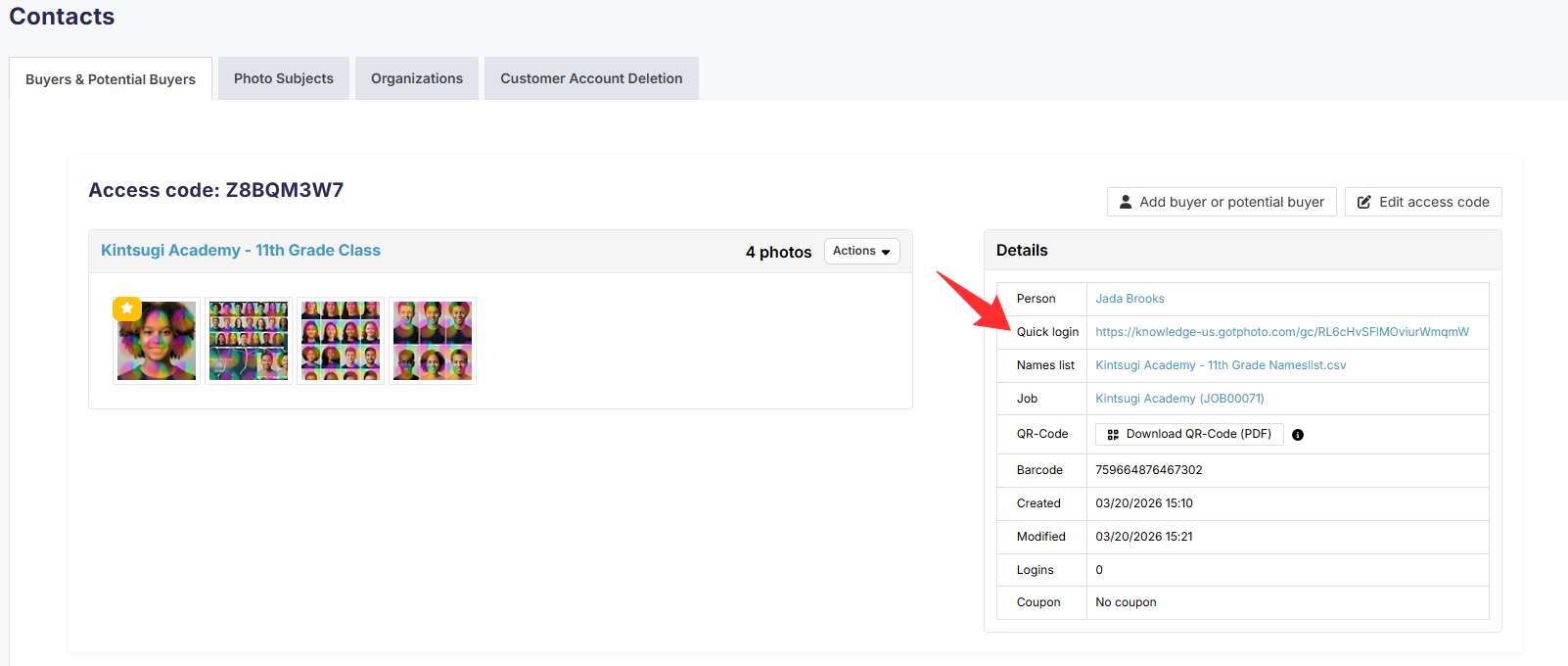The height and width of the screenshot is (666, 1568).
Task: Open Kintsugi Academy - 11th Grade Class heading link
Action: click(x=241, y=251)
